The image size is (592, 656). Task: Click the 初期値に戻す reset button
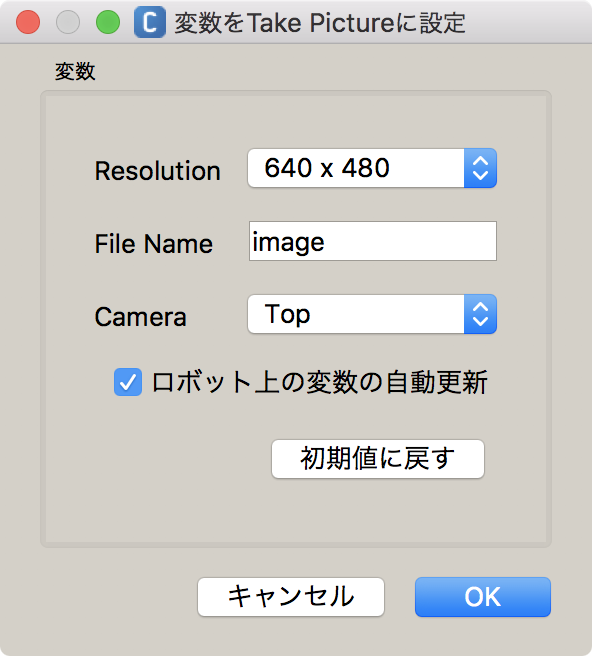(378, 459)
